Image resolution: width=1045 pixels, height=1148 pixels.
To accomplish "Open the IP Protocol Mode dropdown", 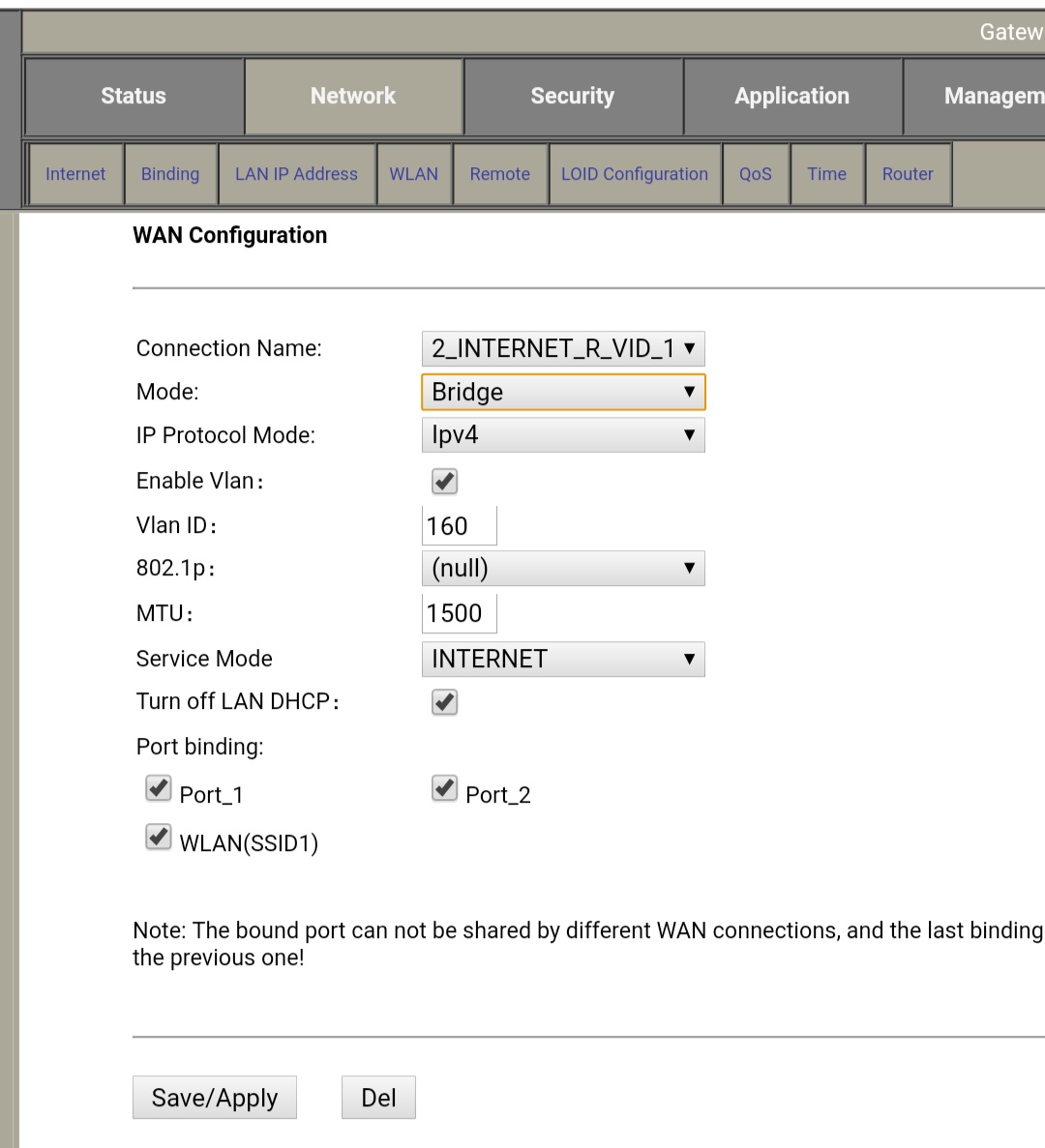I will (562, 435).
